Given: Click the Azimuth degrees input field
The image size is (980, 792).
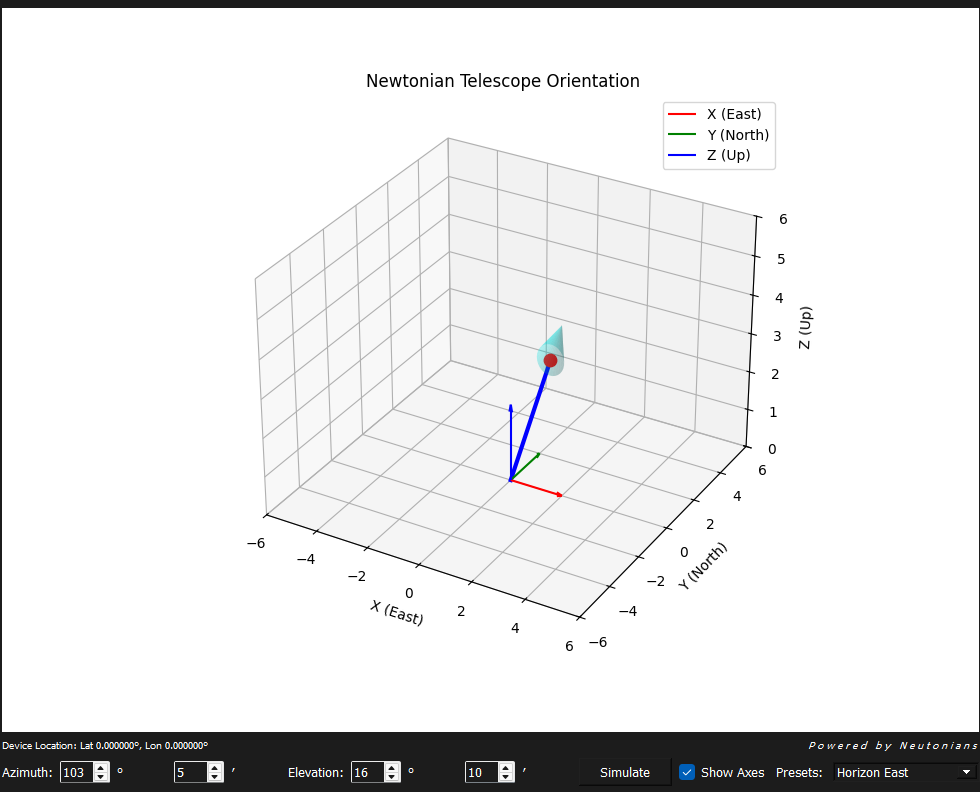Looking at the screenshot, I should [75, 772].
